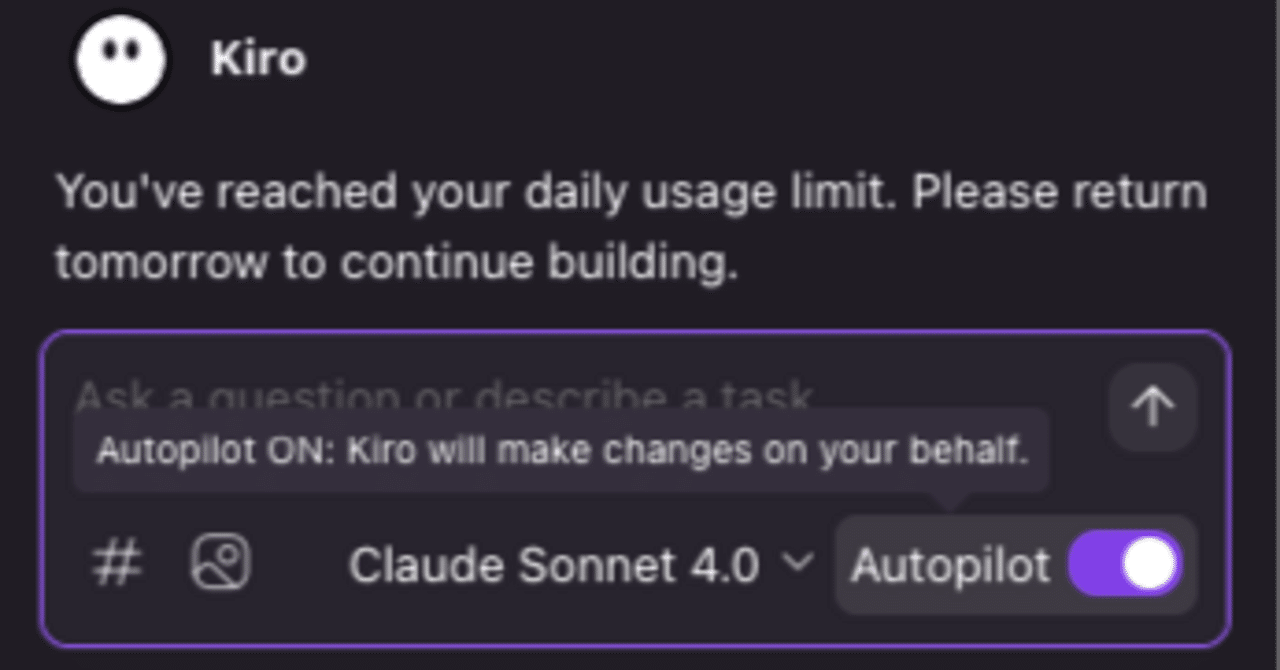Click the Autopilot text label
The width and height of the screenshot is (1280, 670).
[950, 566]
